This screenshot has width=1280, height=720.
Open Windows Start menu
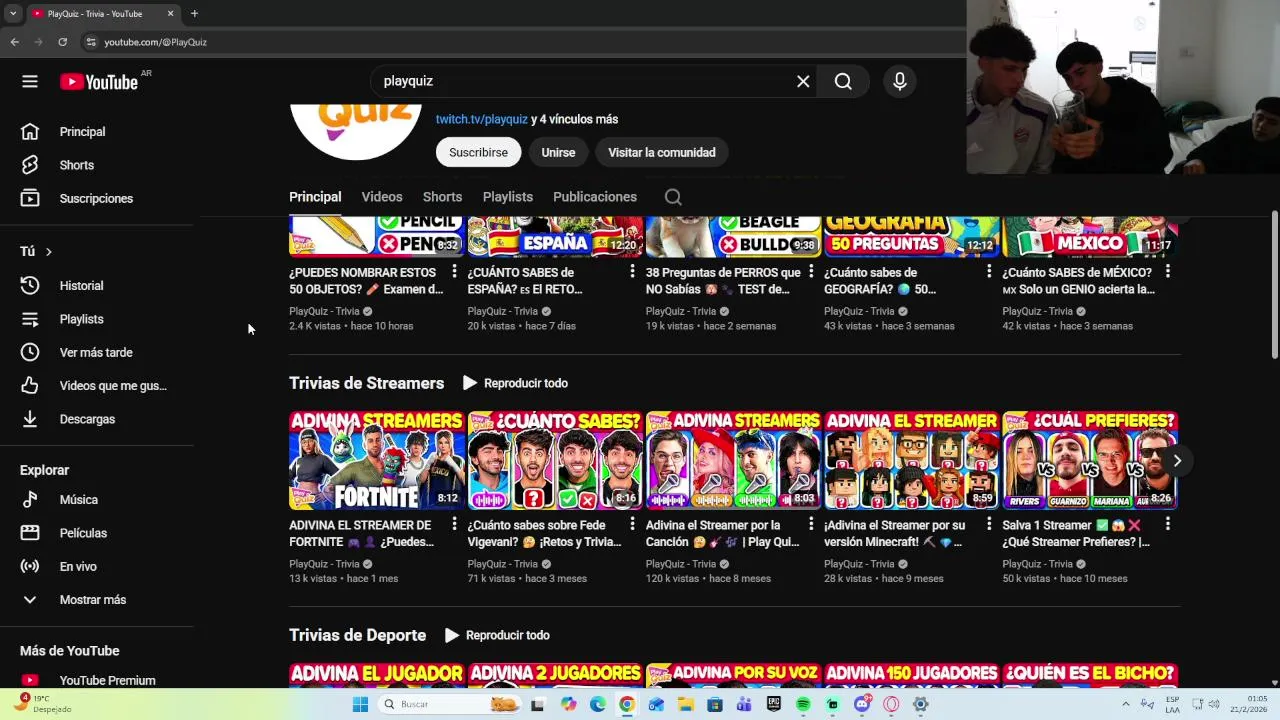(x=360, y=704)
